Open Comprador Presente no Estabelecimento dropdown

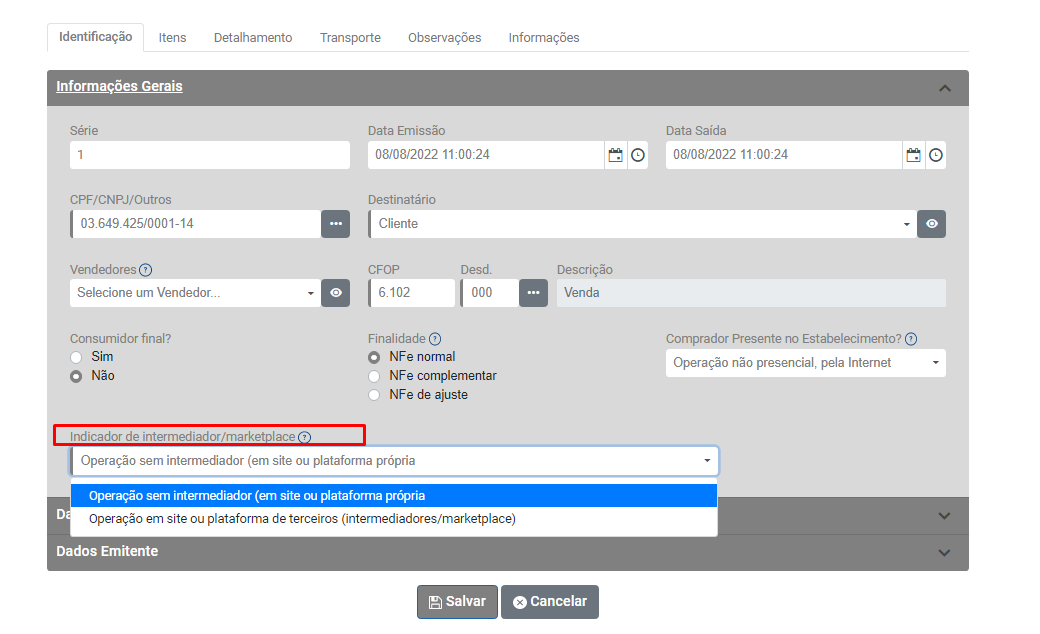click(805, 363)
